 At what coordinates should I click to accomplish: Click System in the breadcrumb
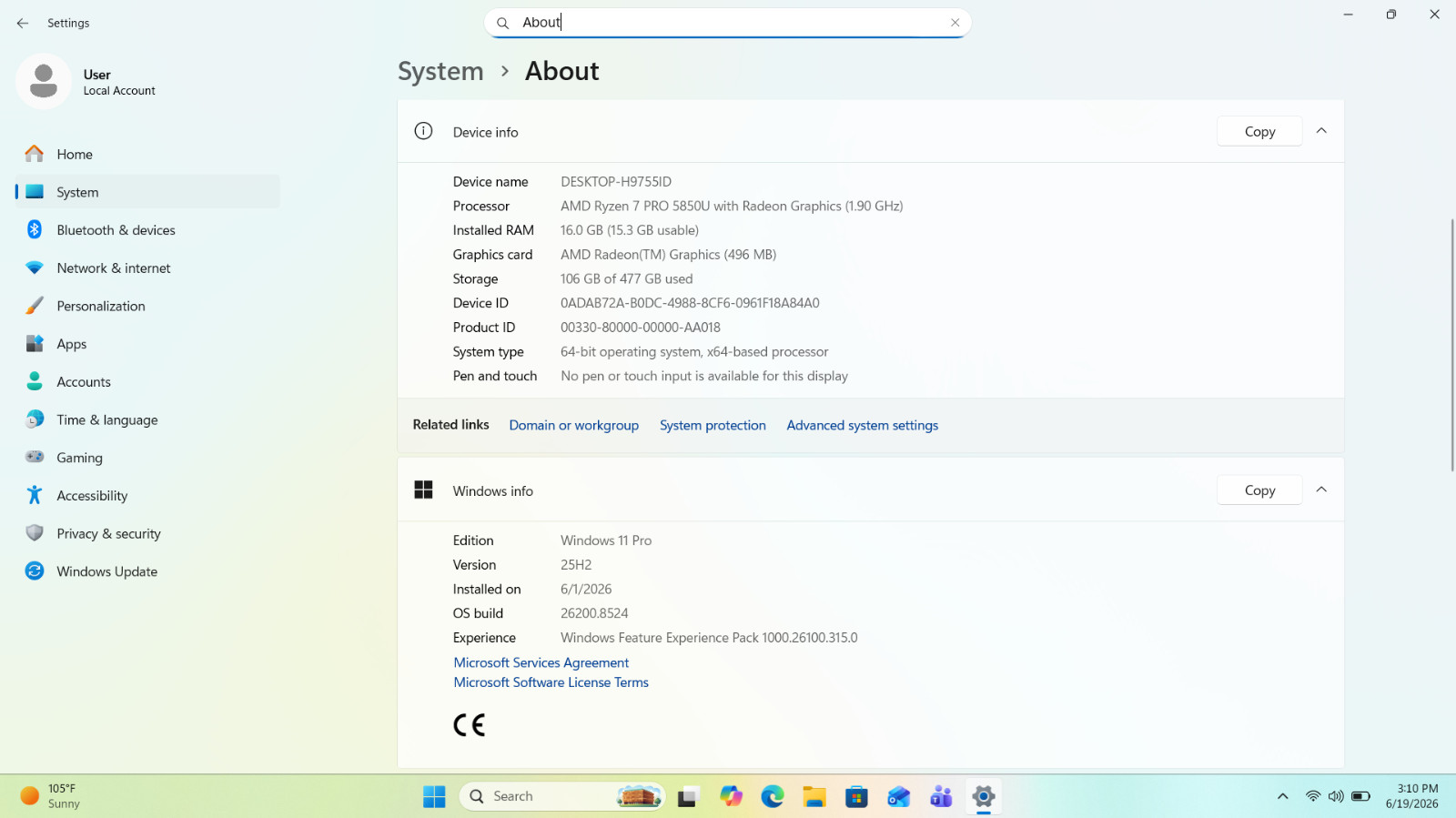coord(440,71)
